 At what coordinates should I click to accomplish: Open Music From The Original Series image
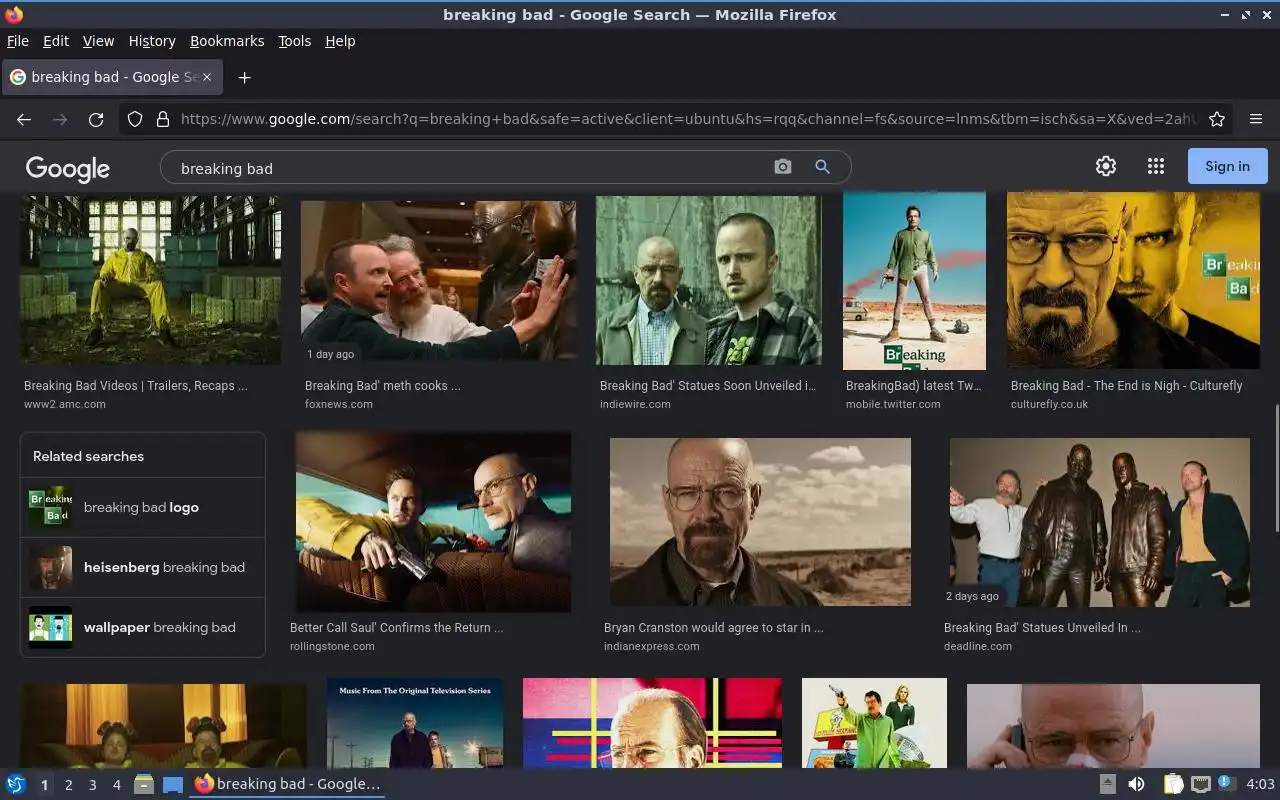click(x=415, y=723)
